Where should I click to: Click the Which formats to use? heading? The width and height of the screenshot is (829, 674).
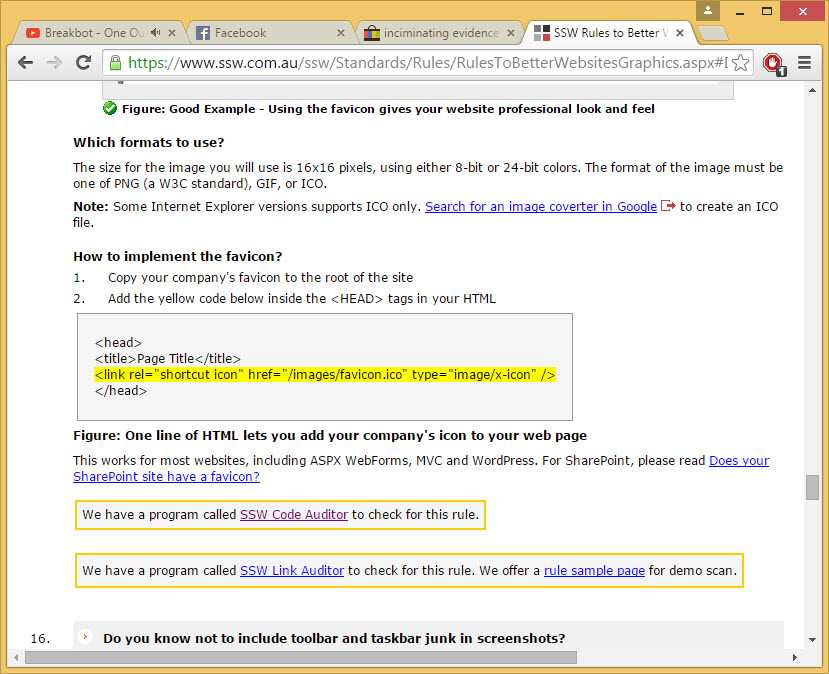coord(149,142)
